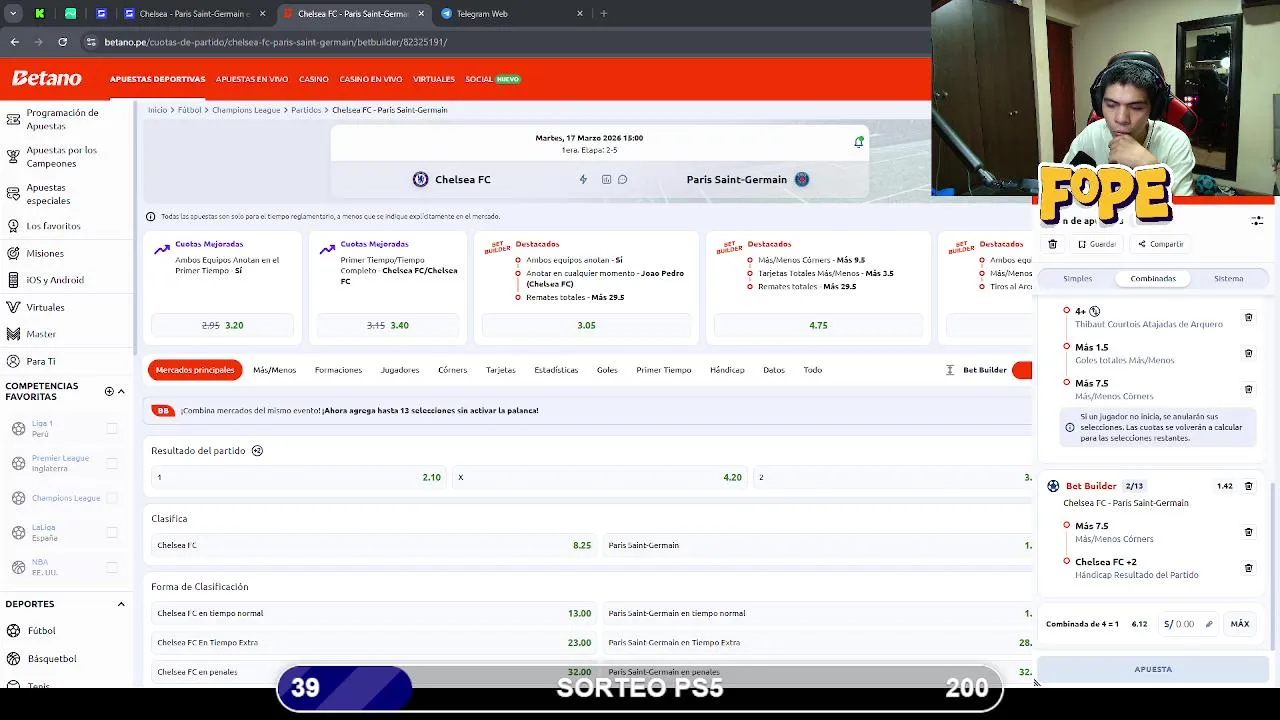Tick the NBA EE. UU. checkbox
Screen dimensions: 1280x720
(x=112, y=567)
